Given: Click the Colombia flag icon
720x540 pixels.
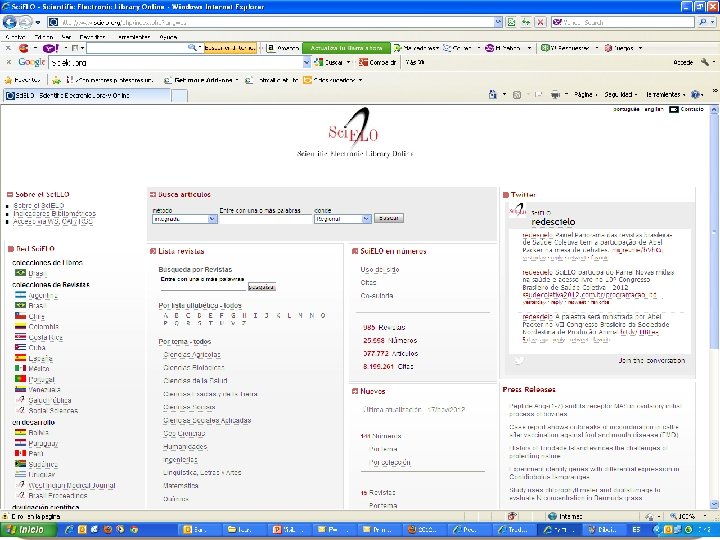Looking at the screenshot, I should pyautogui.click(x=20, y=326).
